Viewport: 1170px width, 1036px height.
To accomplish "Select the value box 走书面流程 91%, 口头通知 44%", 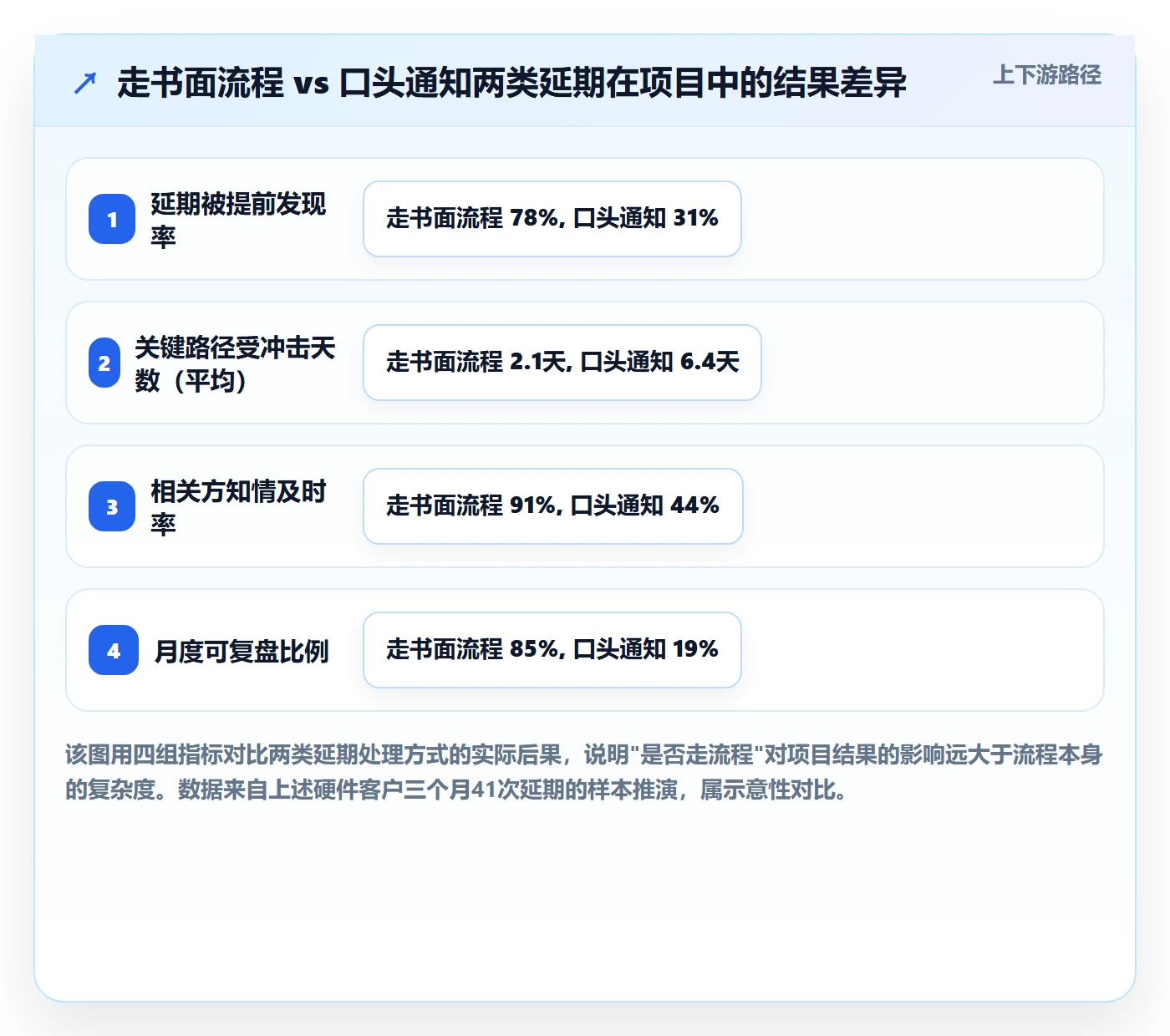I will coord(553,506).
